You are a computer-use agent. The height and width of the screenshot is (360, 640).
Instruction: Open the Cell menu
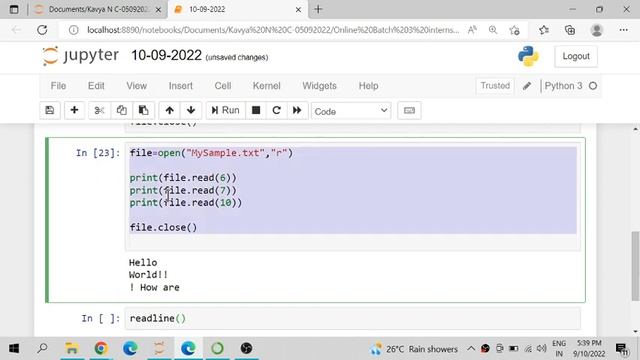[x=223, y=86]
